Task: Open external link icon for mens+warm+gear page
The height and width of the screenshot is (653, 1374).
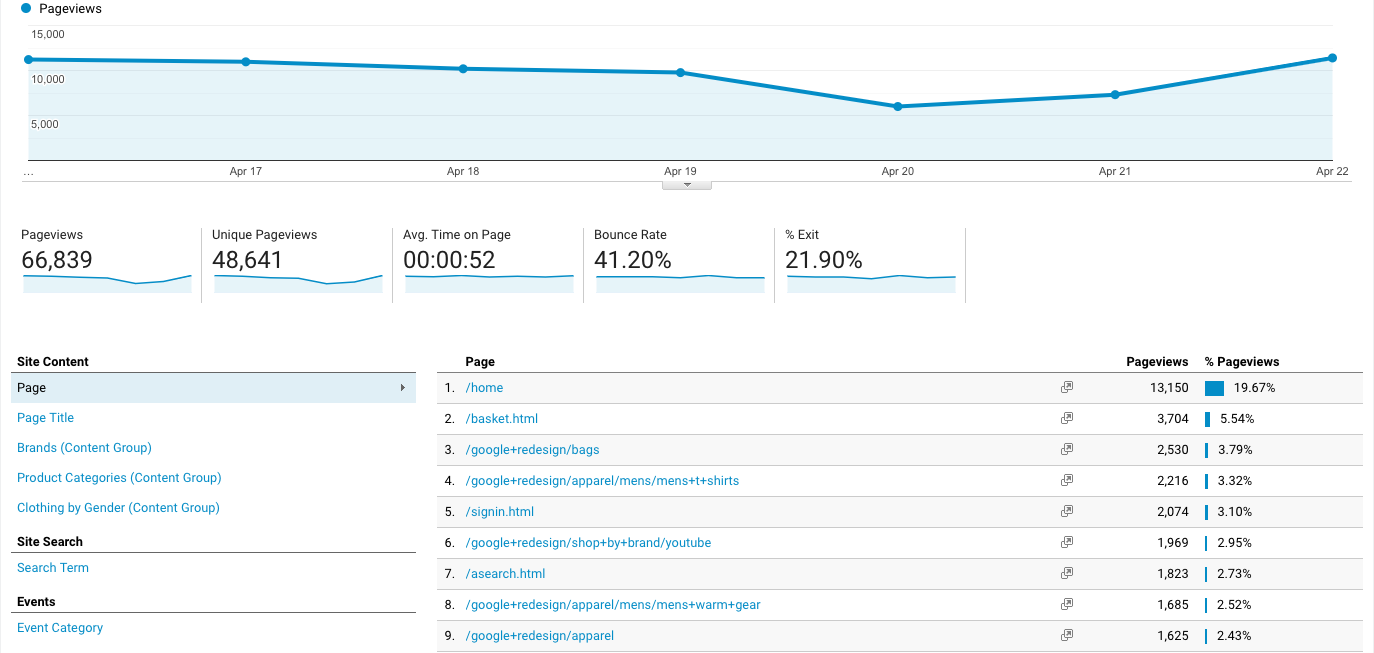Action: pos(1067,604)
